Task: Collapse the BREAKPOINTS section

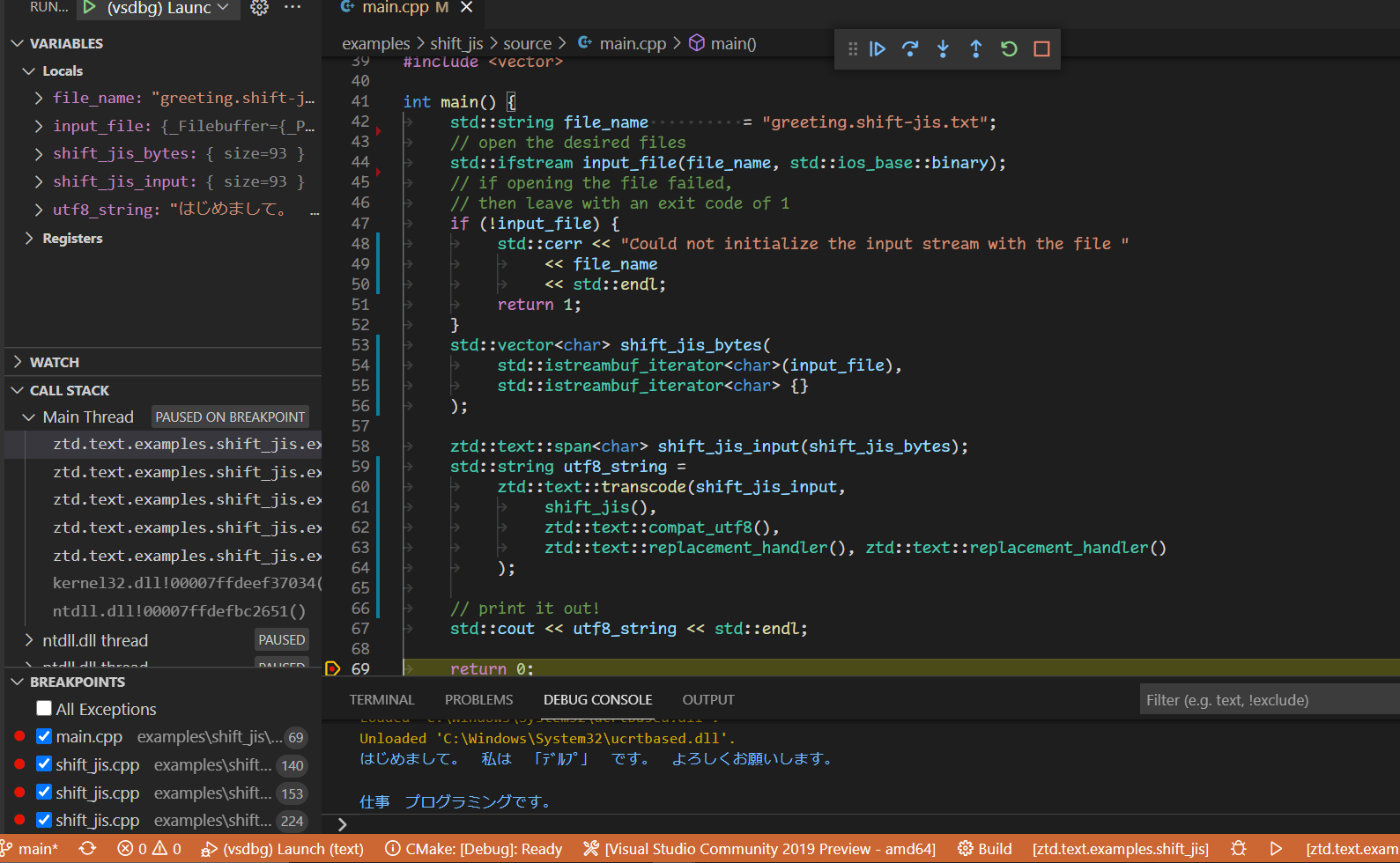Action: click(x=18, y=682)
